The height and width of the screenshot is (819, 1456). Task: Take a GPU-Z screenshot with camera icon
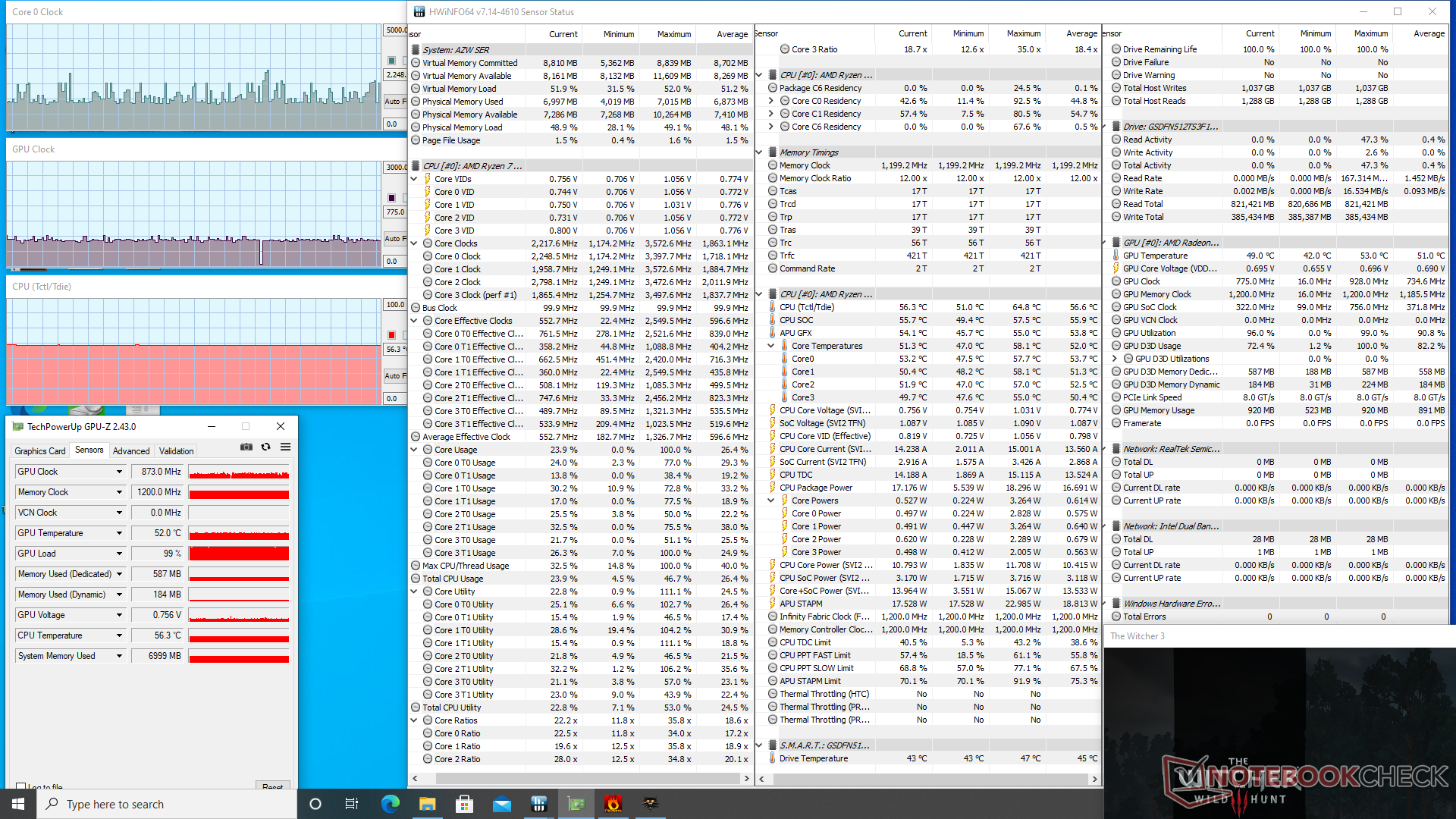(x=246, y=447)
